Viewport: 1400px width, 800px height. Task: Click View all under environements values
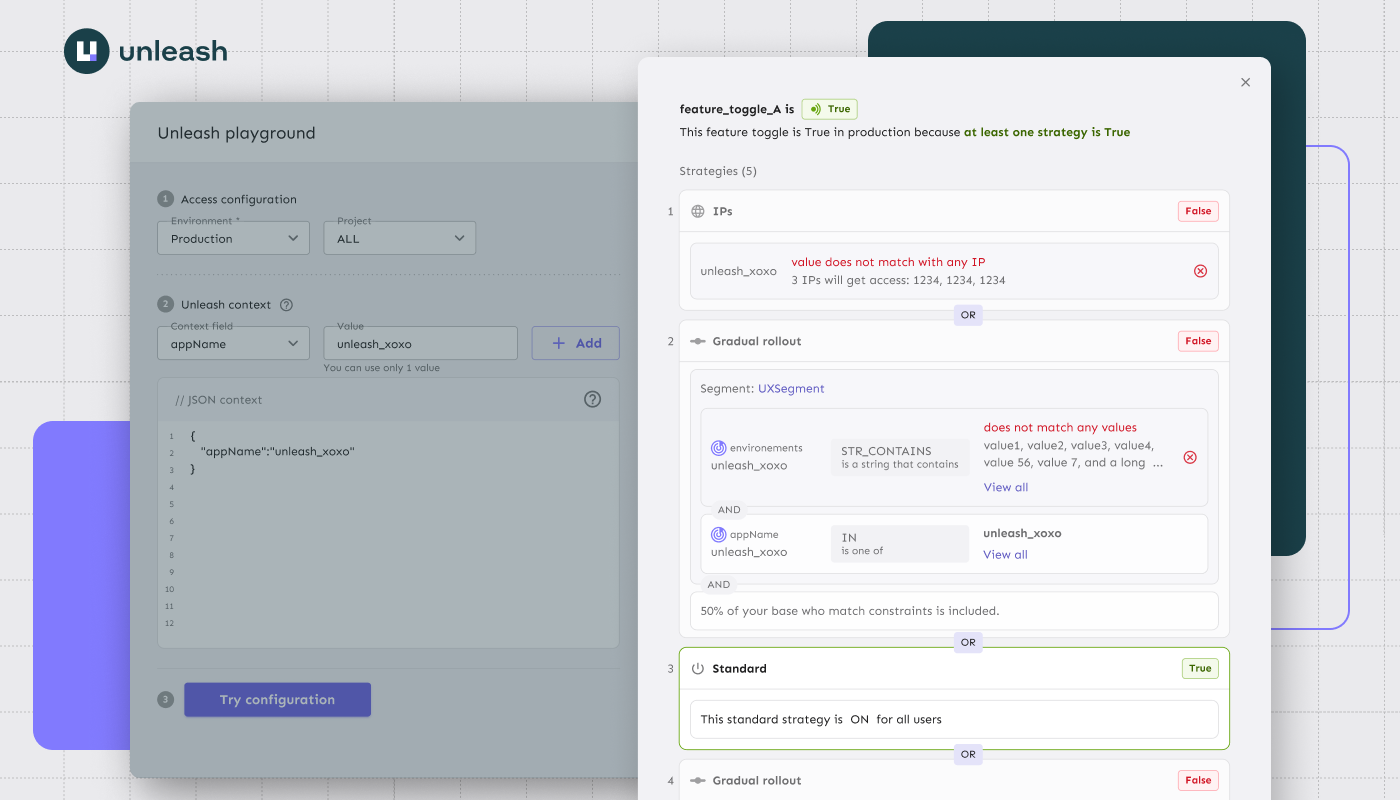(1005, 487)
